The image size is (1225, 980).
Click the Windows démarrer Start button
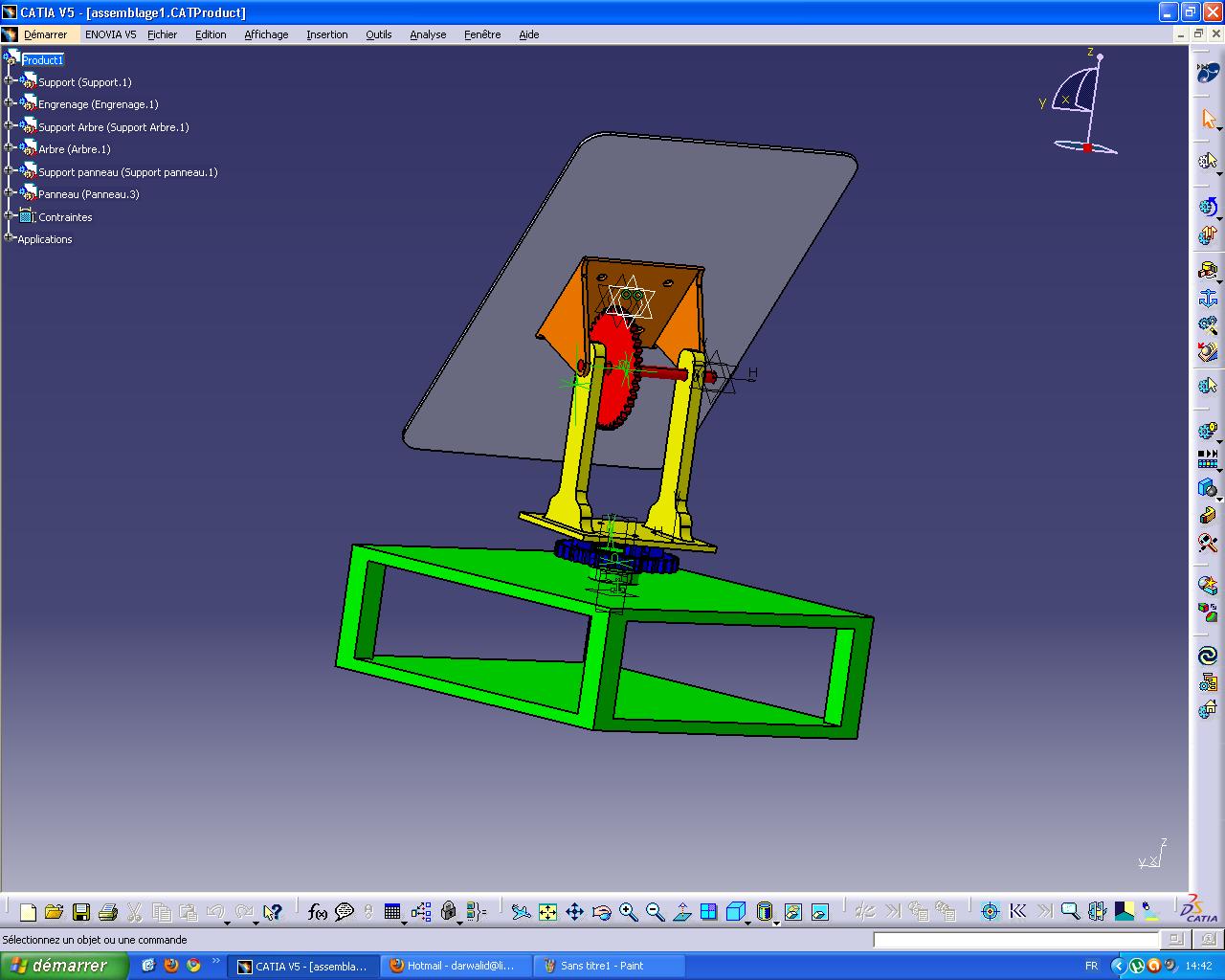click(x=63, y=966)
